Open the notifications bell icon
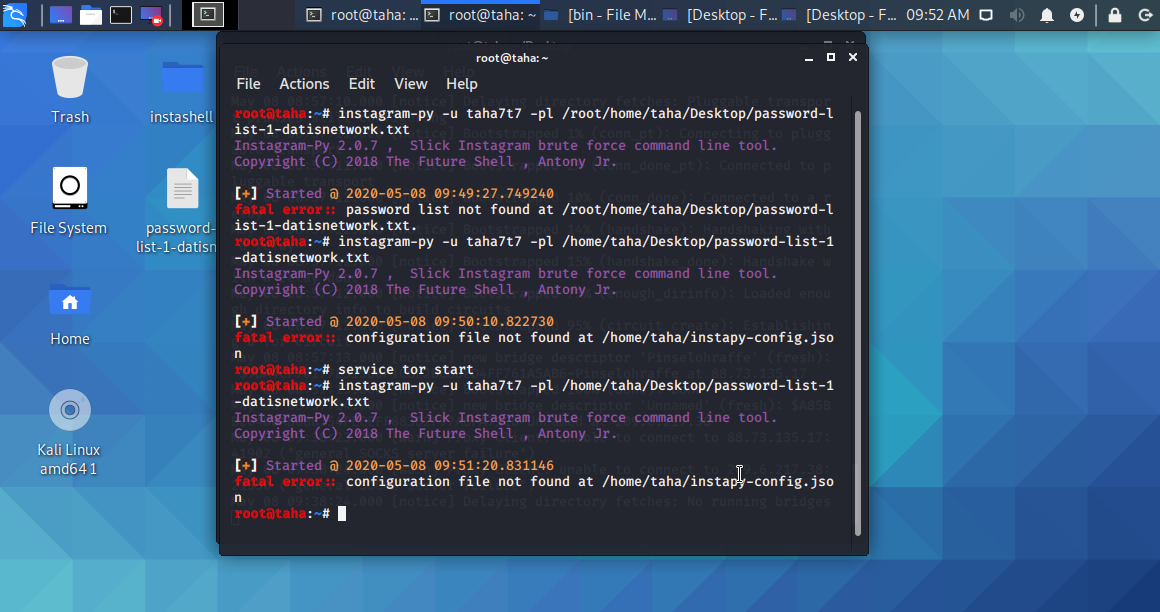1160x612 pixels. click(x=1047, y=15)
